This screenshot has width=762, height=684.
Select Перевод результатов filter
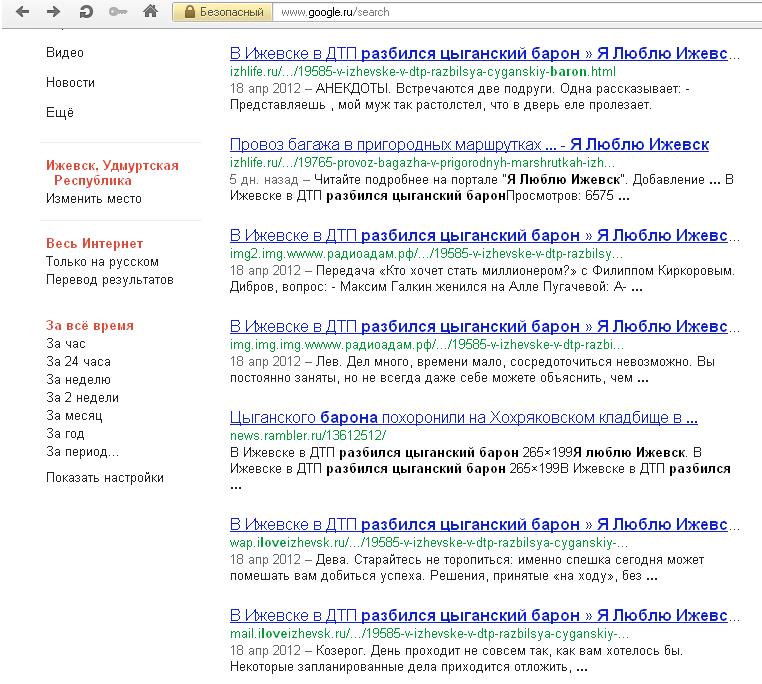109,280
